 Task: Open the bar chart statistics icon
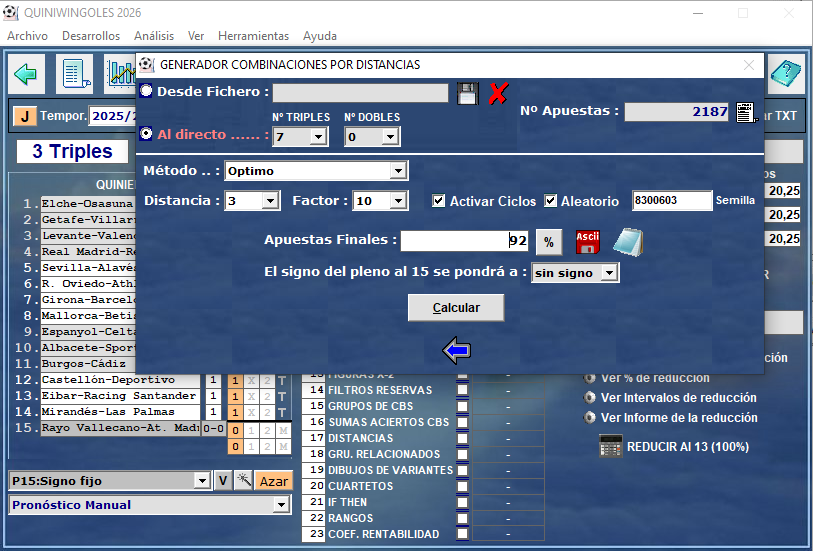click(x=120, y=74)
